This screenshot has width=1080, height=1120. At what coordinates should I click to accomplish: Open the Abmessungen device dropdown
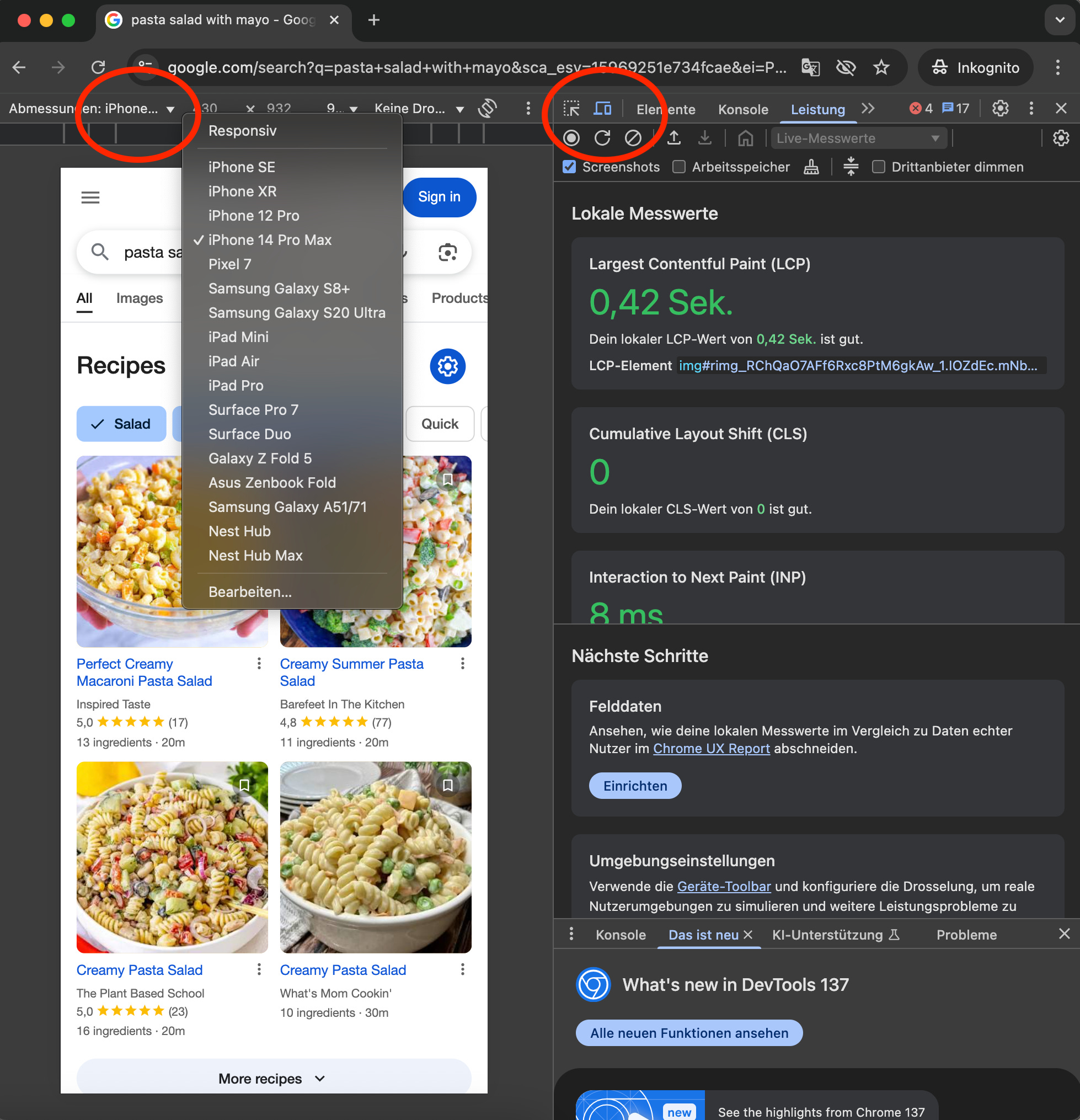click(x=92, y=109)
